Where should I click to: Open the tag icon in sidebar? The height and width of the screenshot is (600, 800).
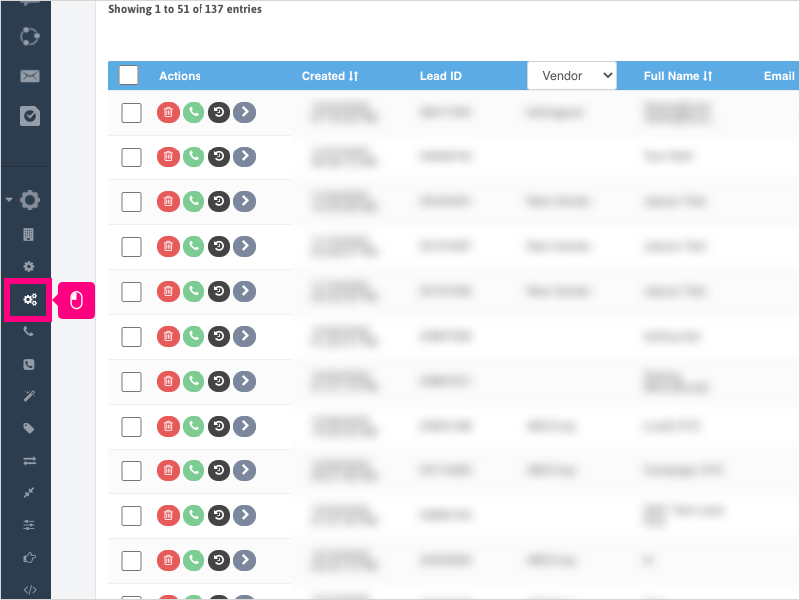point(29,428)
